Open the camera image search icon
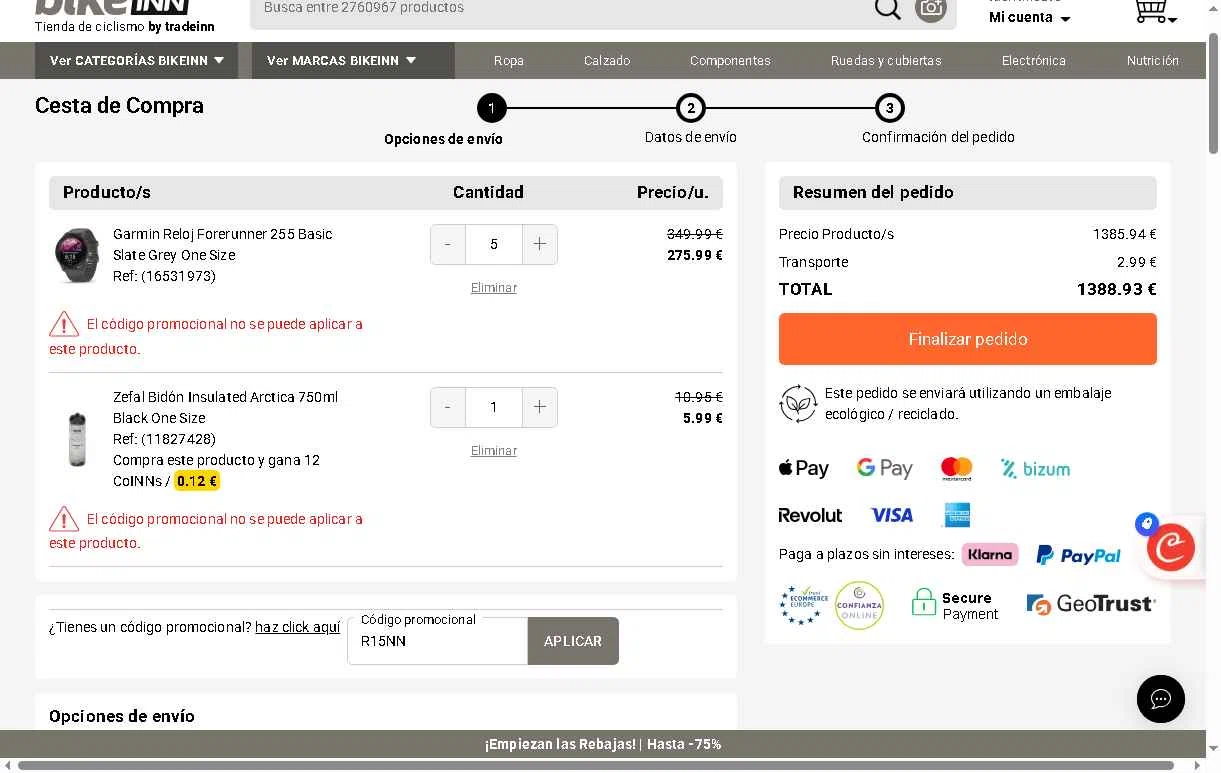This screenshot has width=1221, height=773. pyautogui.click(x=931, y=8)
